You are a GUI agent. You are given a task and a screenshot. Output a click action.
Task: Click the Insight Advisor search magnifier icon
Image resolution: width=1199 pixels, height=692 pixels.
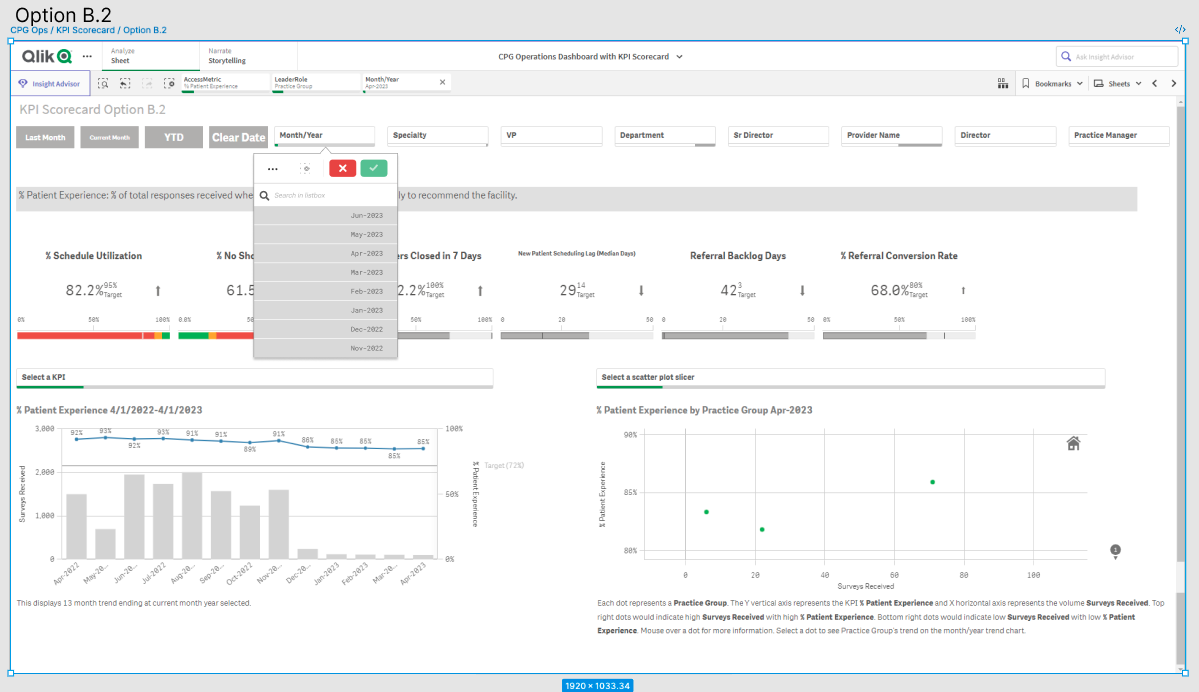(1066, 57)
